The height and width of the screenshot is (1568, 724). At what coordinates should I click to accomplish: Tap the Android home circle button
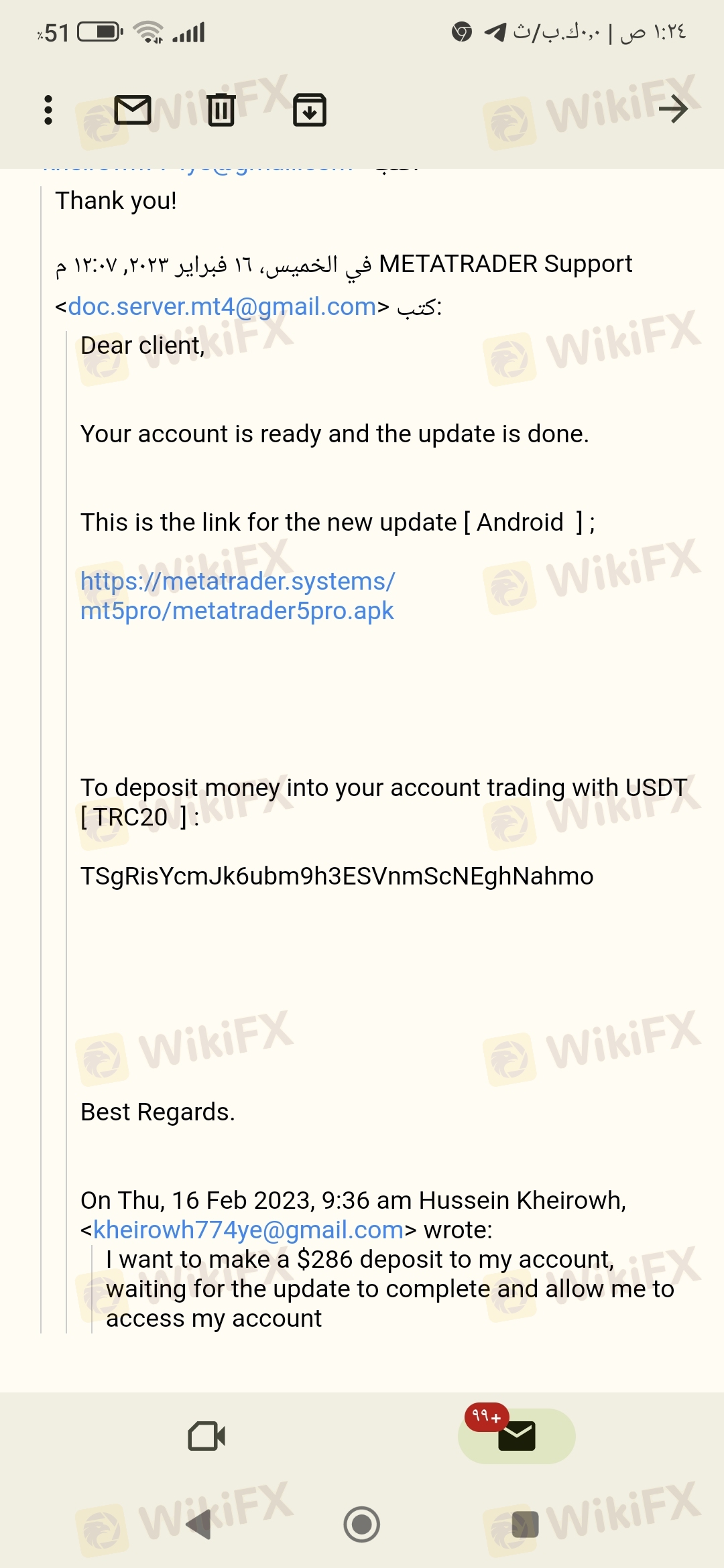click(x=362, y=1524)
